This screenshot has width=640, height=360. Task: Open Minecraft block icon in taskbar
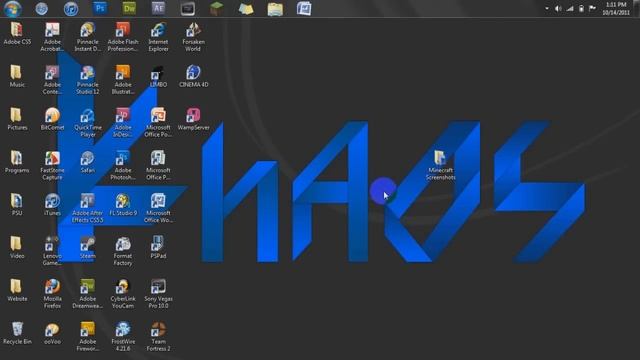[217, 9]
